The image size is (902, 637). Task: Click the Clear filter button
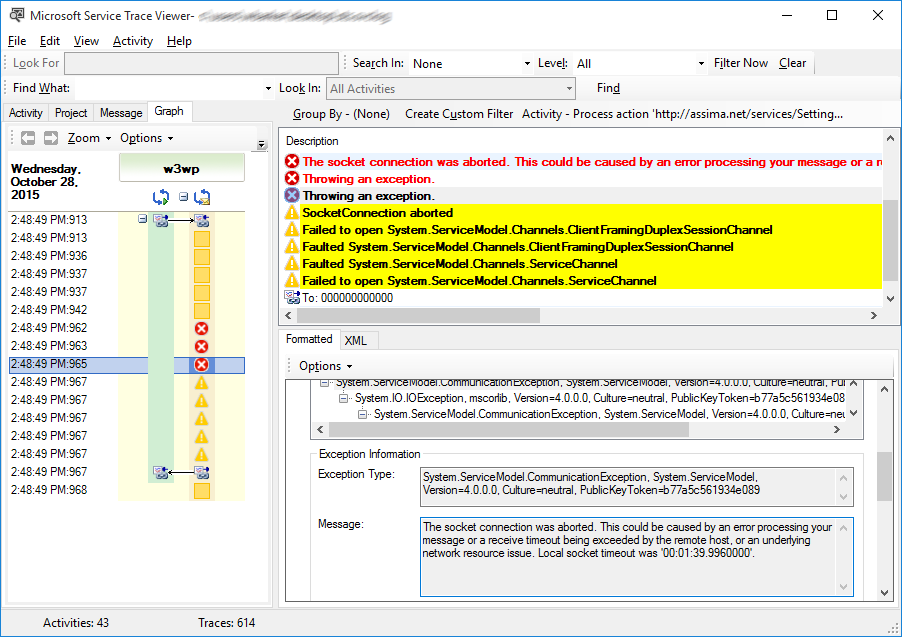pyautogui.click(x=792, y=63)
